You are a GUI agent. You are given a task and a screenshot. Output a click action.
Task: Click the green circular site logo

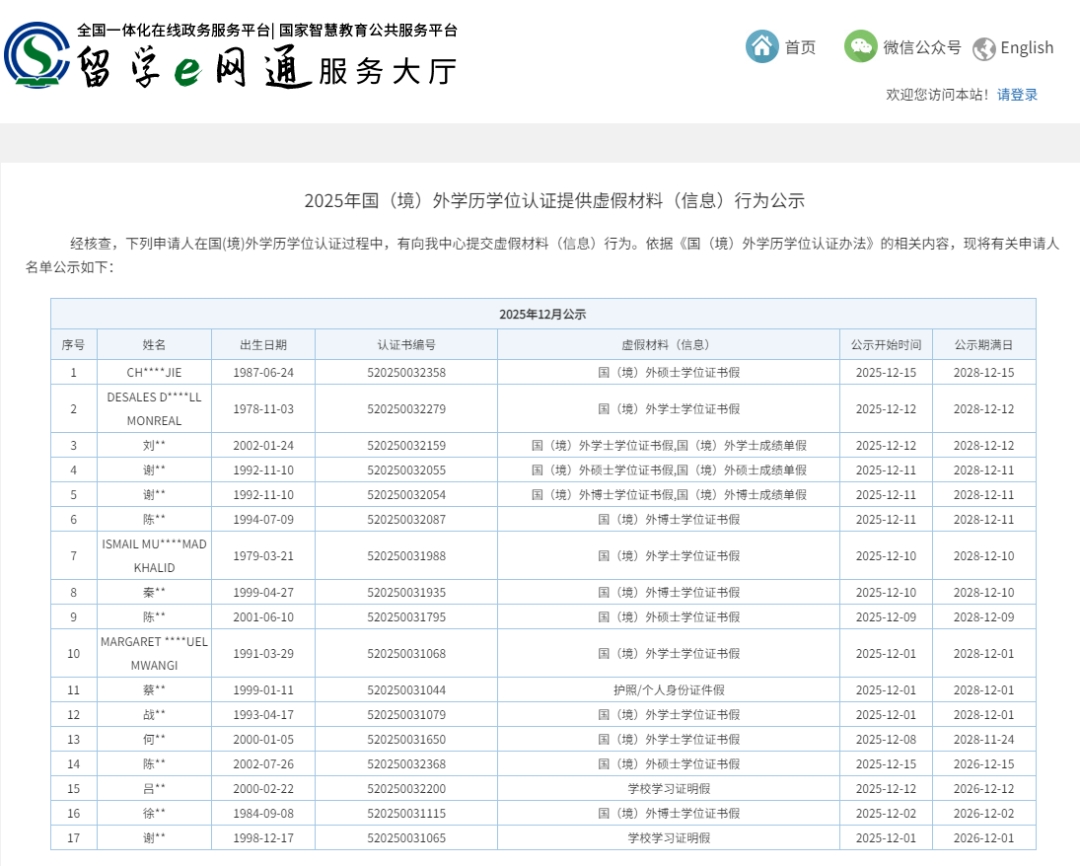pyautogui.click(x=38, y=55)
